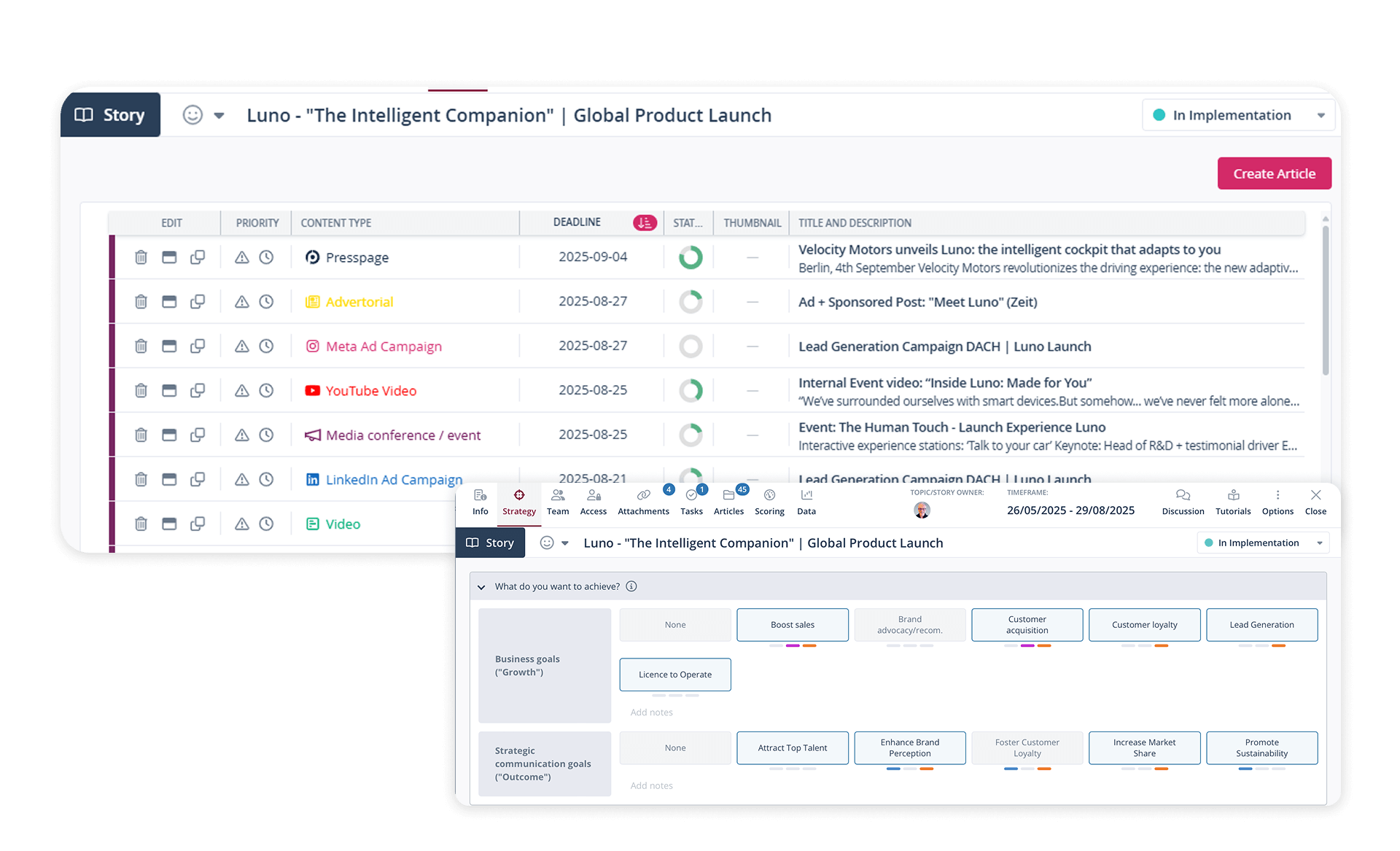The height and width of the screenshot is (851, 1400).
Task: Click clock icon in Meta Ad Campaign row
Action: 267,346
